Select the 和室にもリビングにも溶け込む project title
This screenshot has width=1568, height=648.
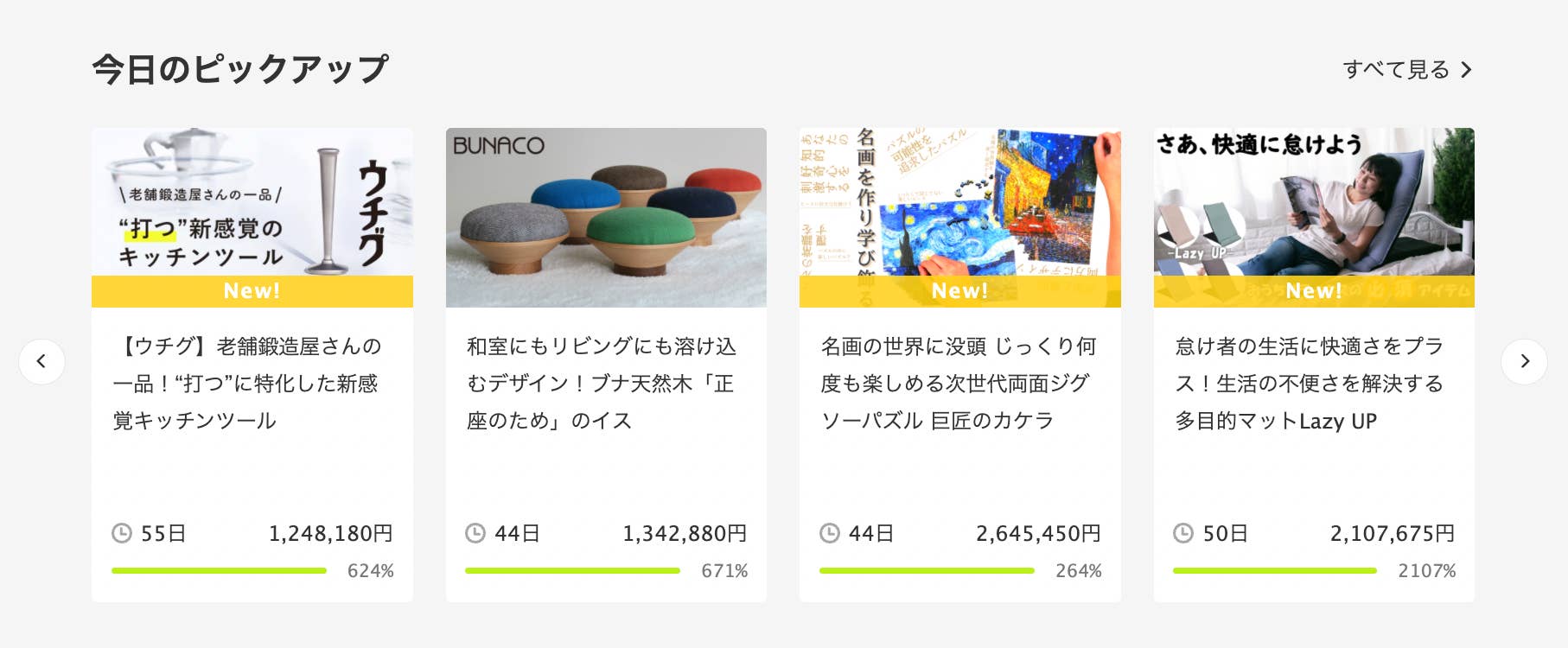click(602, 384)
